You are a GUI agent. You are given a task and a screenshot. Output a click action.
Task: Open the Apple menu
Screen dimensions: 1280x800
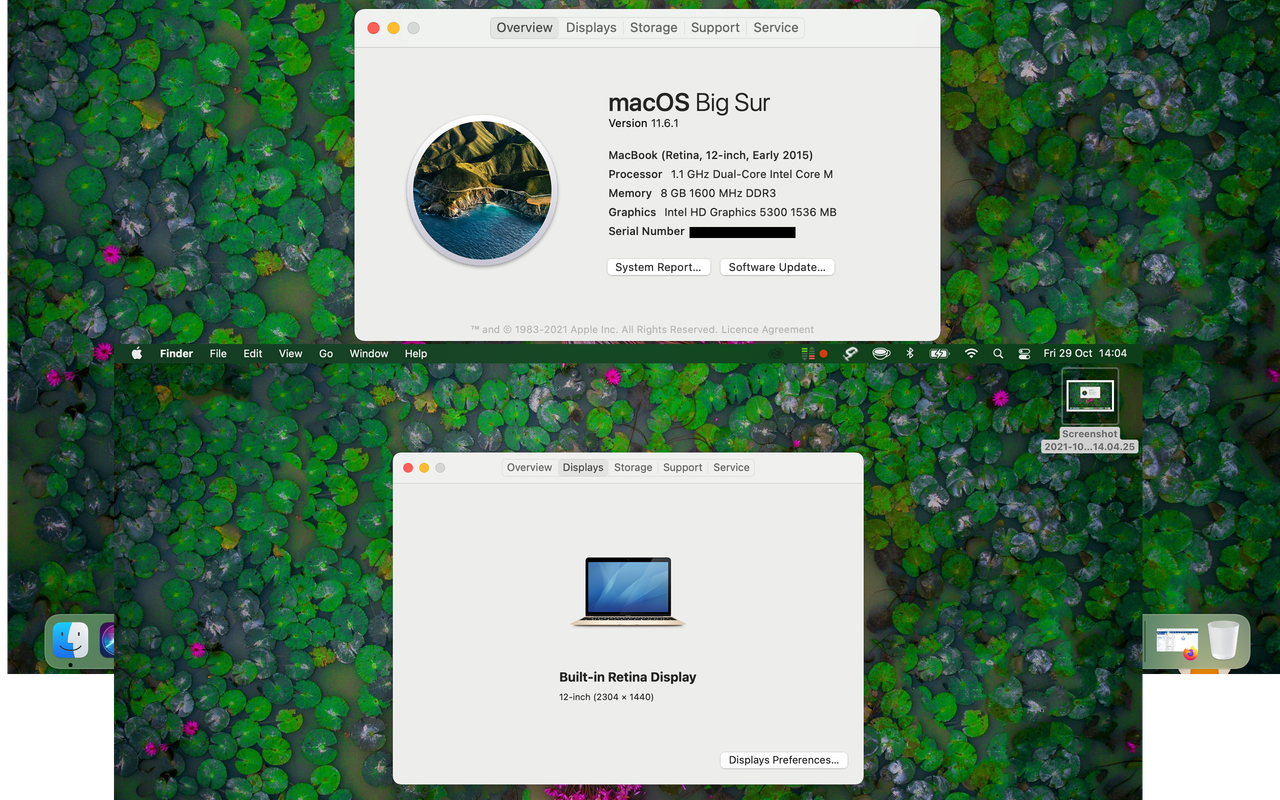(x=137, y=353)
